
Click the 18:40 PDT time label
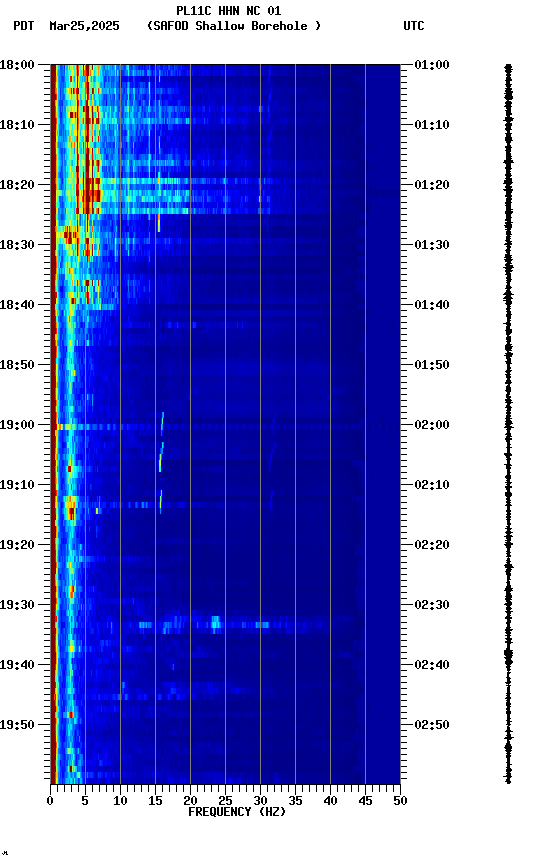[x=17, y=305]
